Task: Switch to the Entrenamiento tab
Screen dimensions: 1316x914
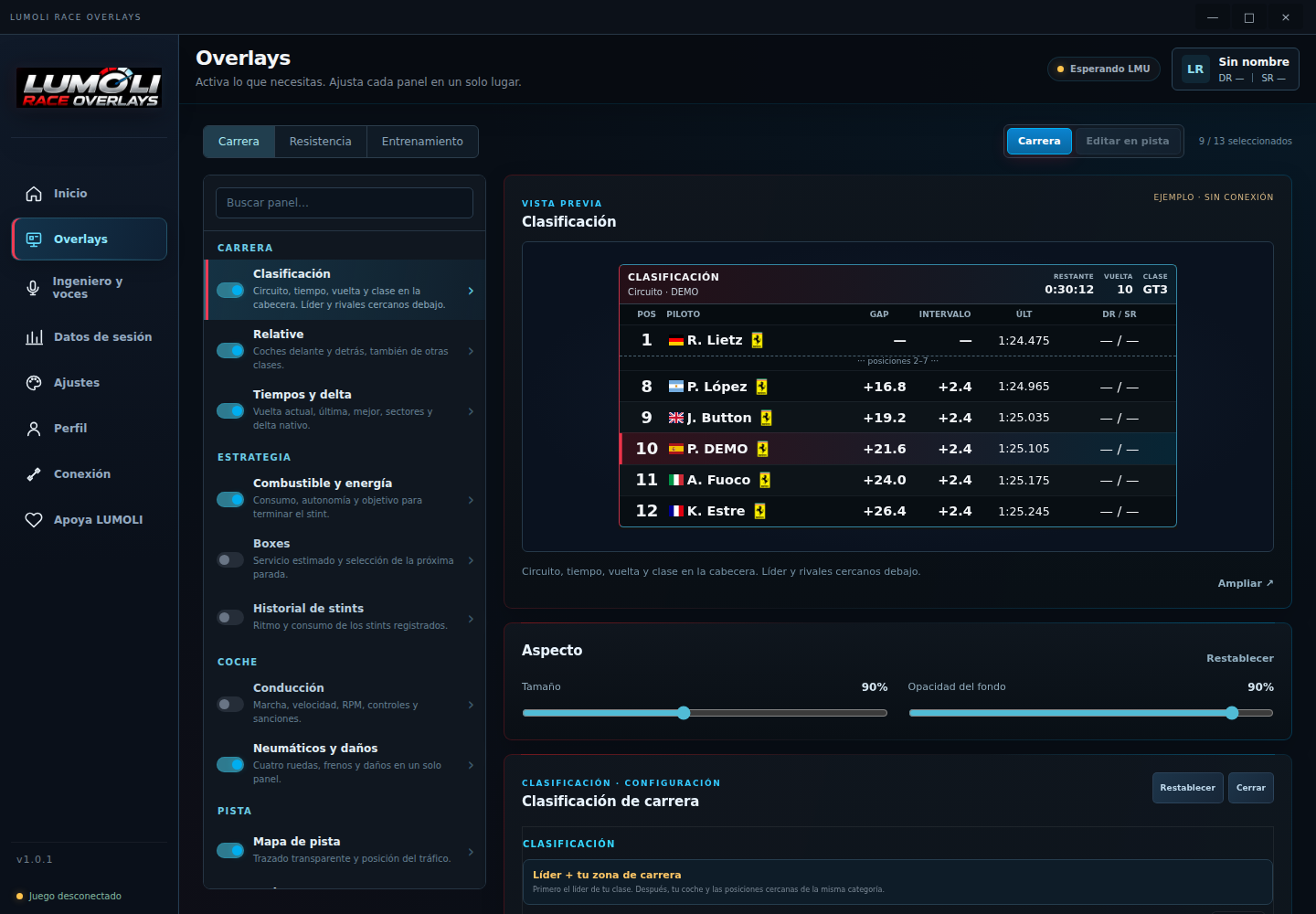Action: (x=422, y=142)
